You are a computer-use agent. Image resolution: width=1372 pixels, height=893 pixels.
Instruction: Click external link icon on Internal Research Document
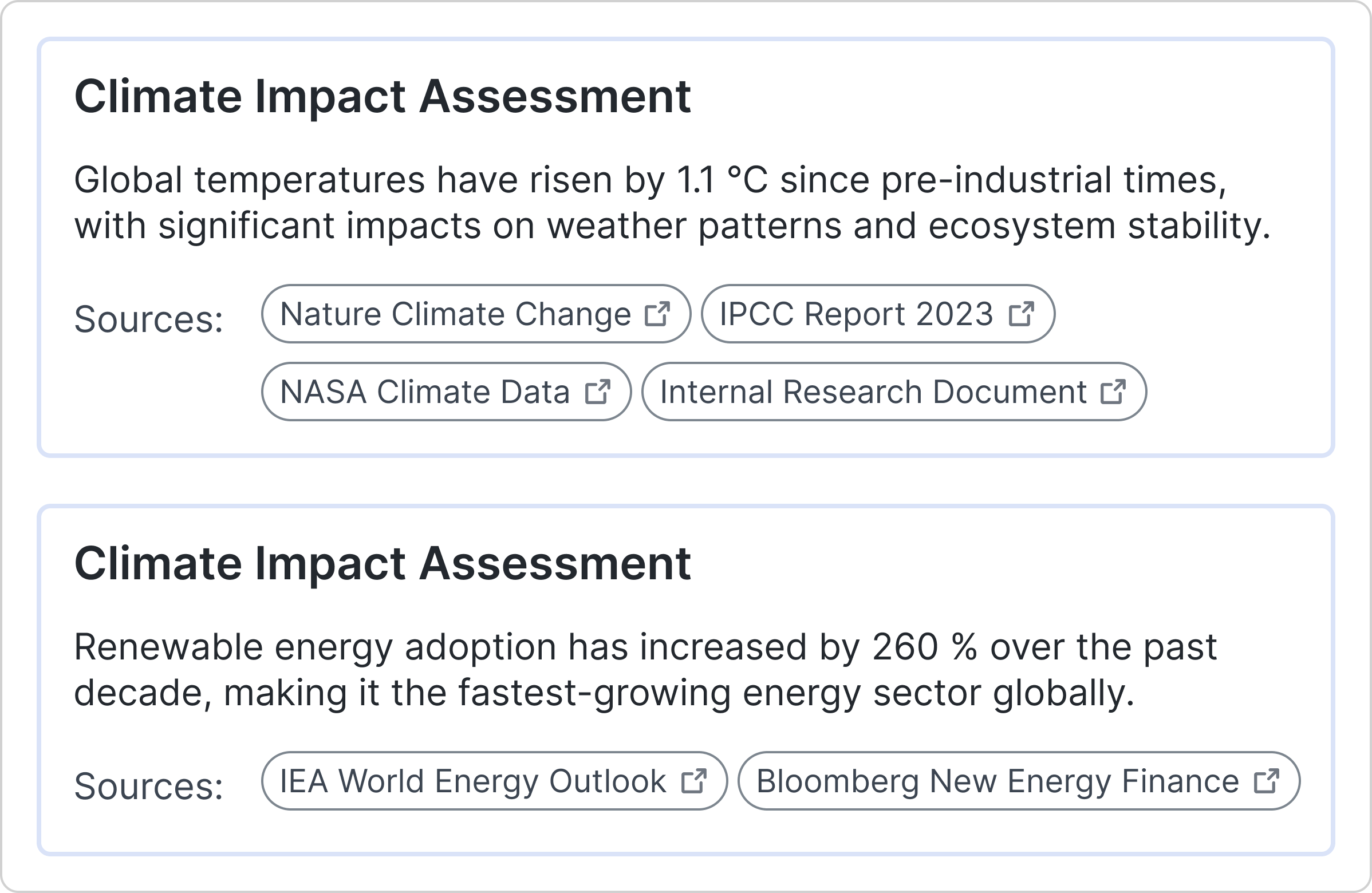(x=1113, y=392)
